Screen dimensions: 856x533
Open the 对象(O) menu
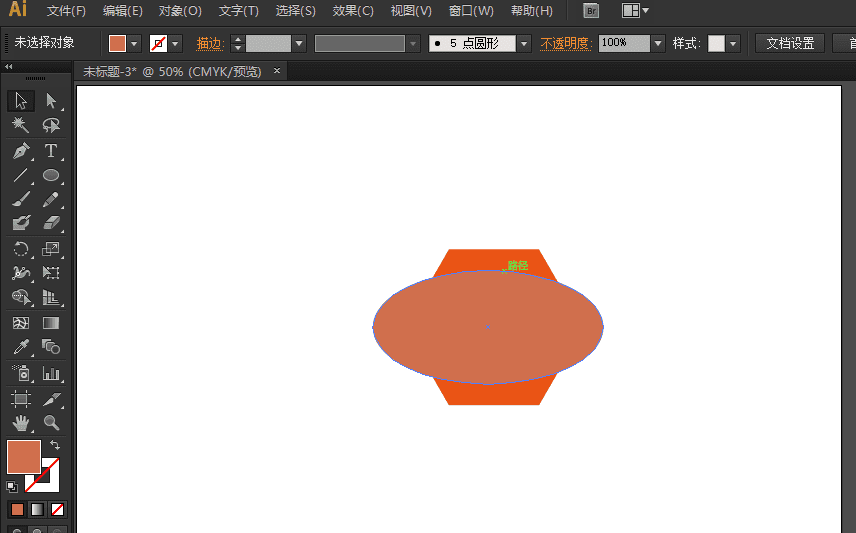coord(180,11)
